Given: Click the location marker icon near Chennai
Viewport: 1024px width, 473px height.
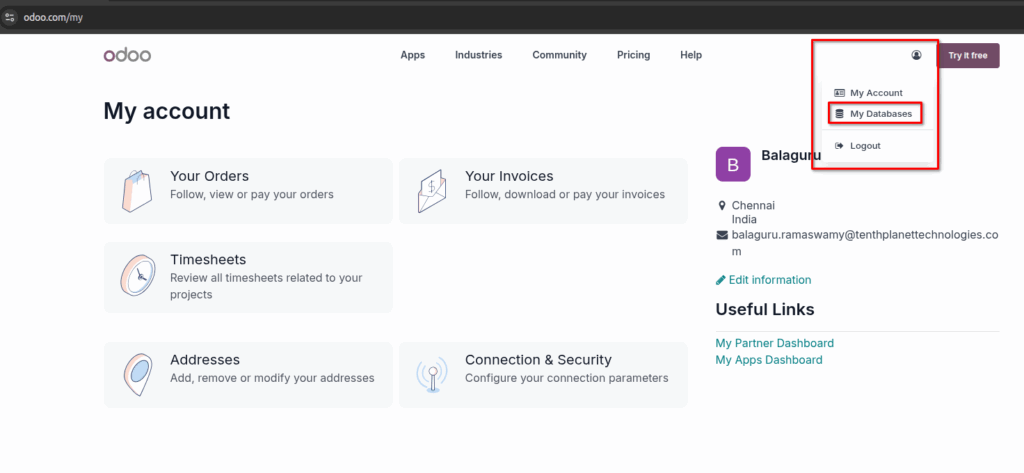Looking at the screenshot, I should tap(721, 206).
